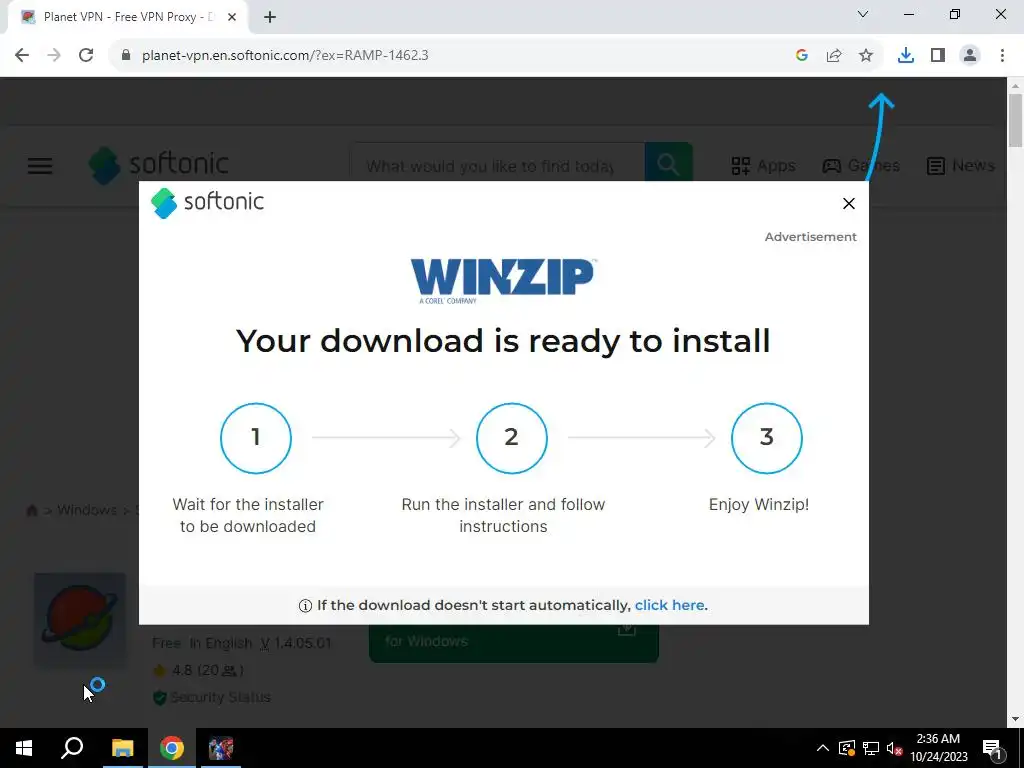The image size is (1024, 768).
Task: Click the Security Status shield label
Action: pyautogui.click(x=212, y=697)
